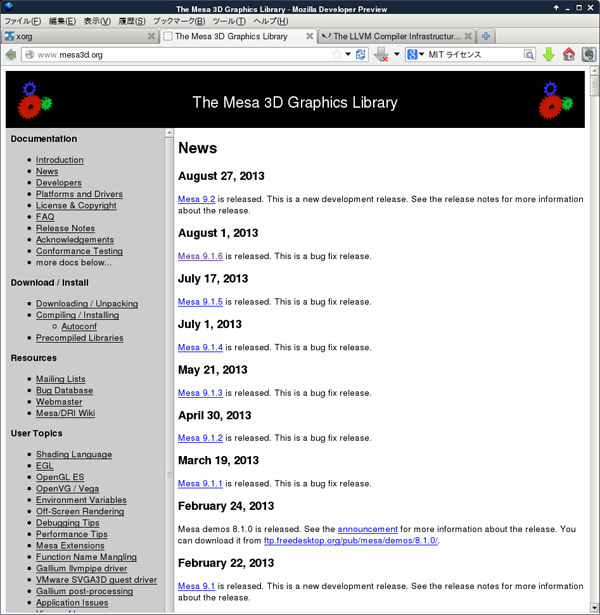Open the ヘルプ(H) menu
This screenshot has width=600, height=615.
271,21
